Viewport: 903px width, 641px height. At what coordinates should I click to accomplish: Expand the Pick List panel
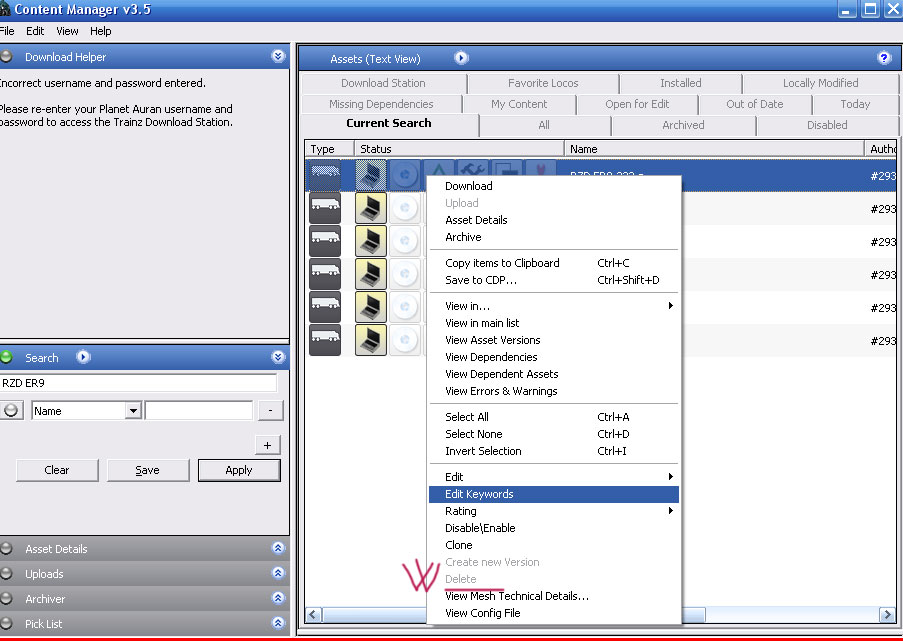(278, 623)
